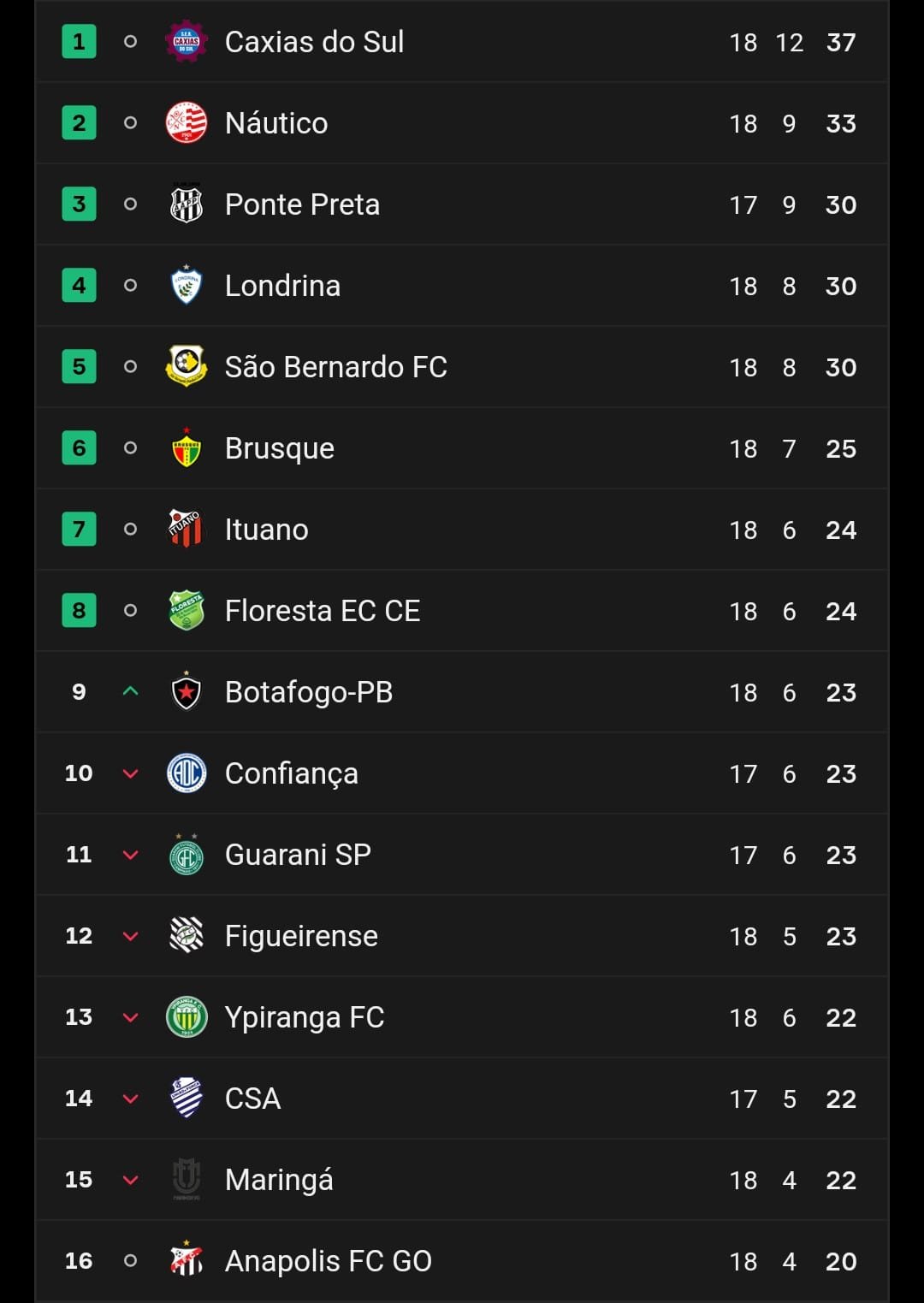This screenshot has width=924, height=1303.
Task: Click the CSA striped shield logo
Action: (187, 1098)
